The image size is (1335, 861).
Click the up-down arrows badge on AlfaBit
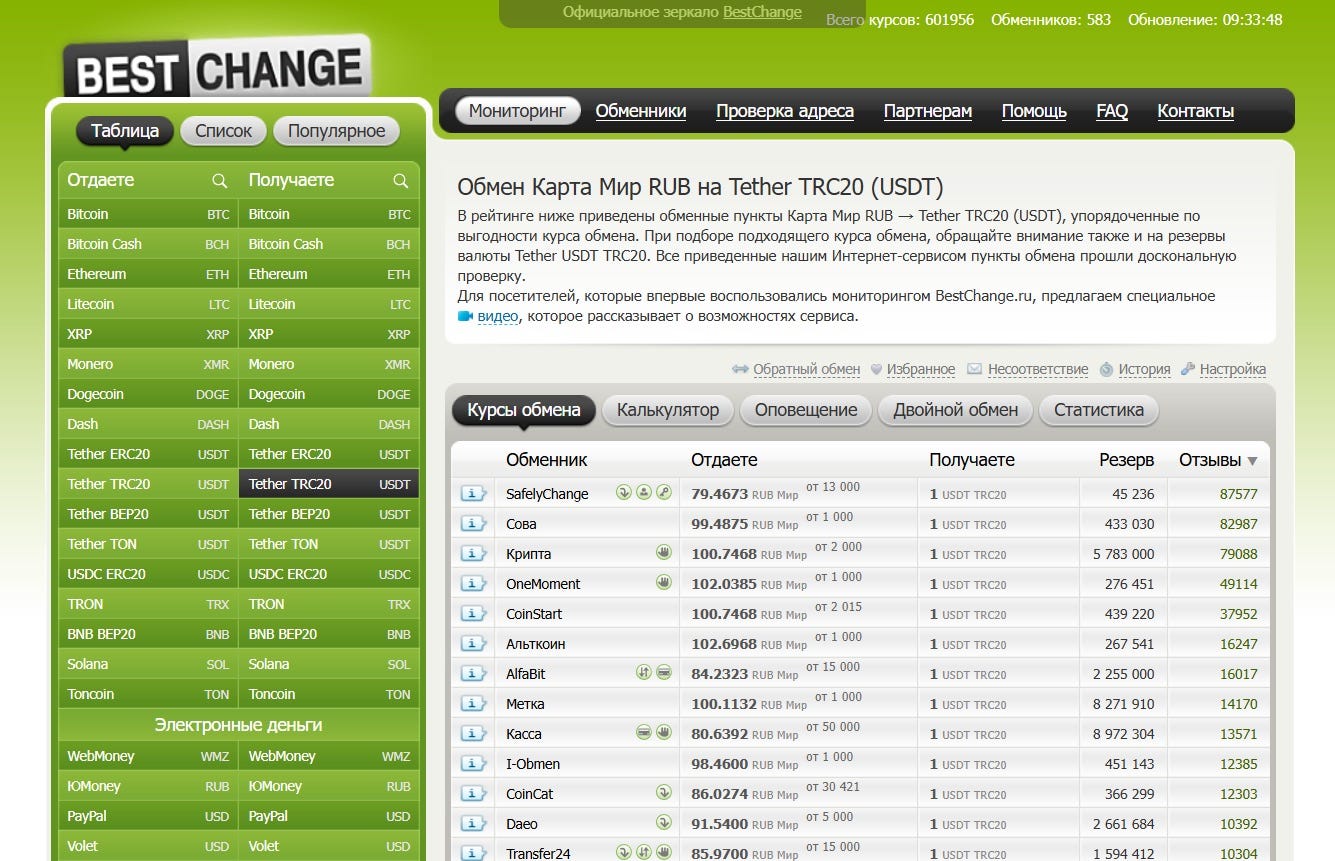pos(643,672)
